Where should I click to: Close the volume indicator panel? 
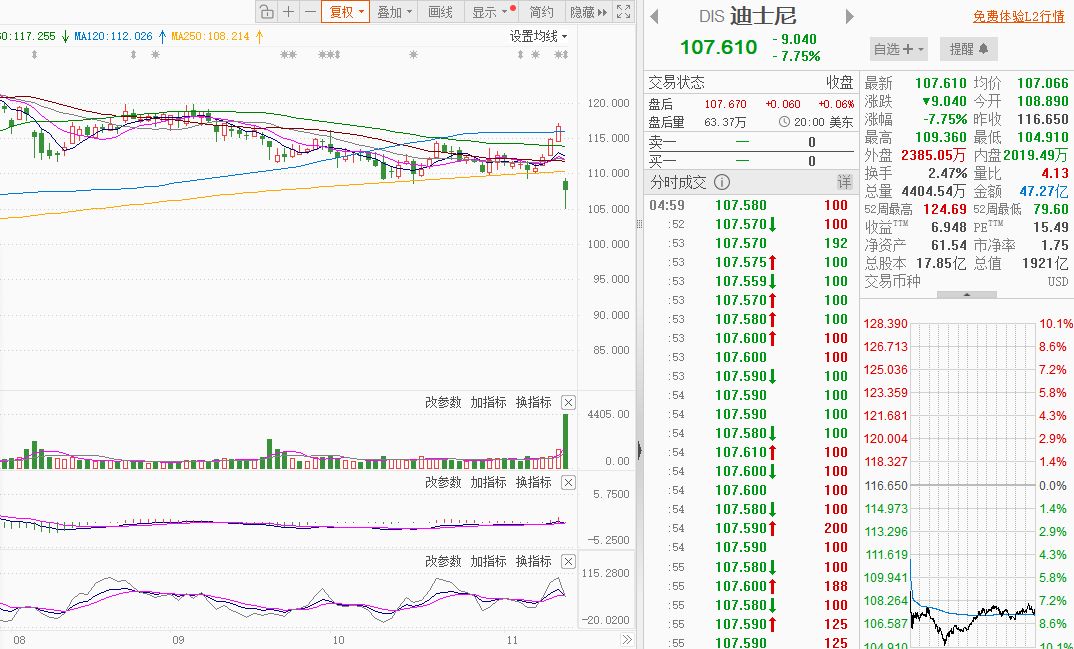coord(569,403)
